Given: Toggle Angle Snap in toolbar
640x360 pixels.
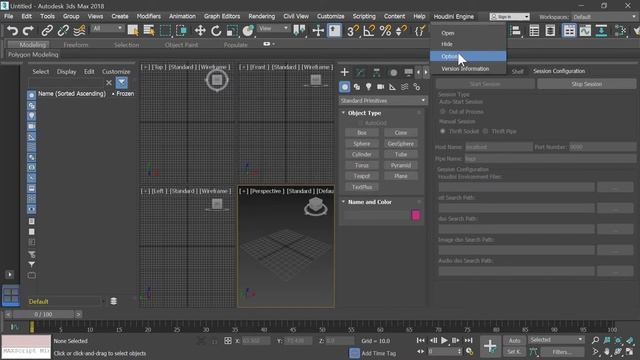Looking at the screenshot, I should click(x=369, y=31).
